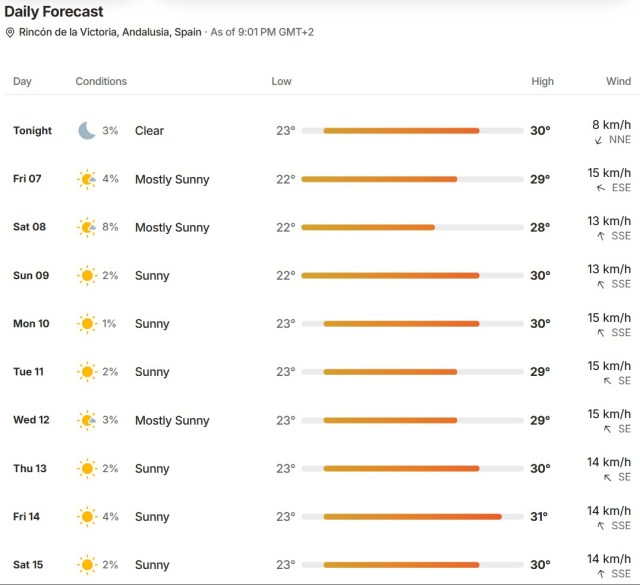Click the Daily Forecast heading
640x585 pixels.
[x=54, y=11]
